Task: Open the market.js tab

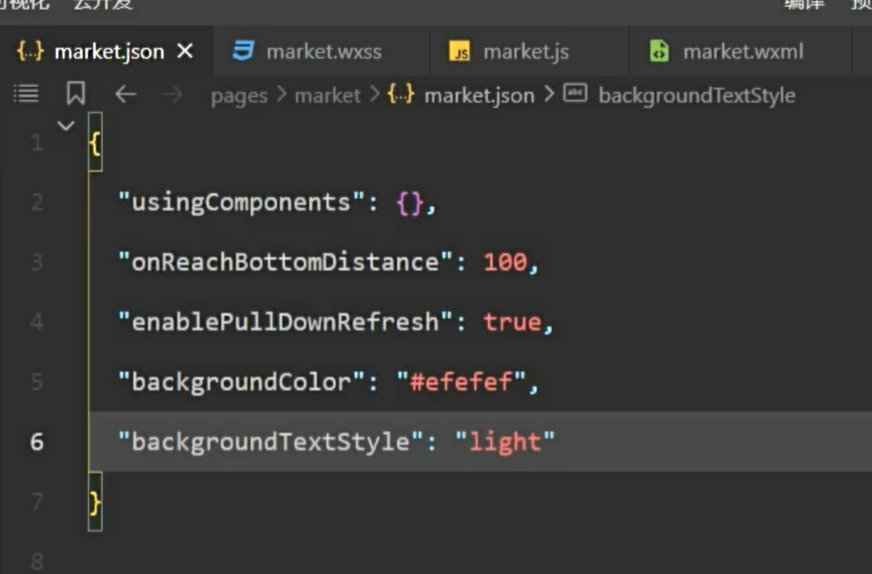Action: [x=526, y=52]
